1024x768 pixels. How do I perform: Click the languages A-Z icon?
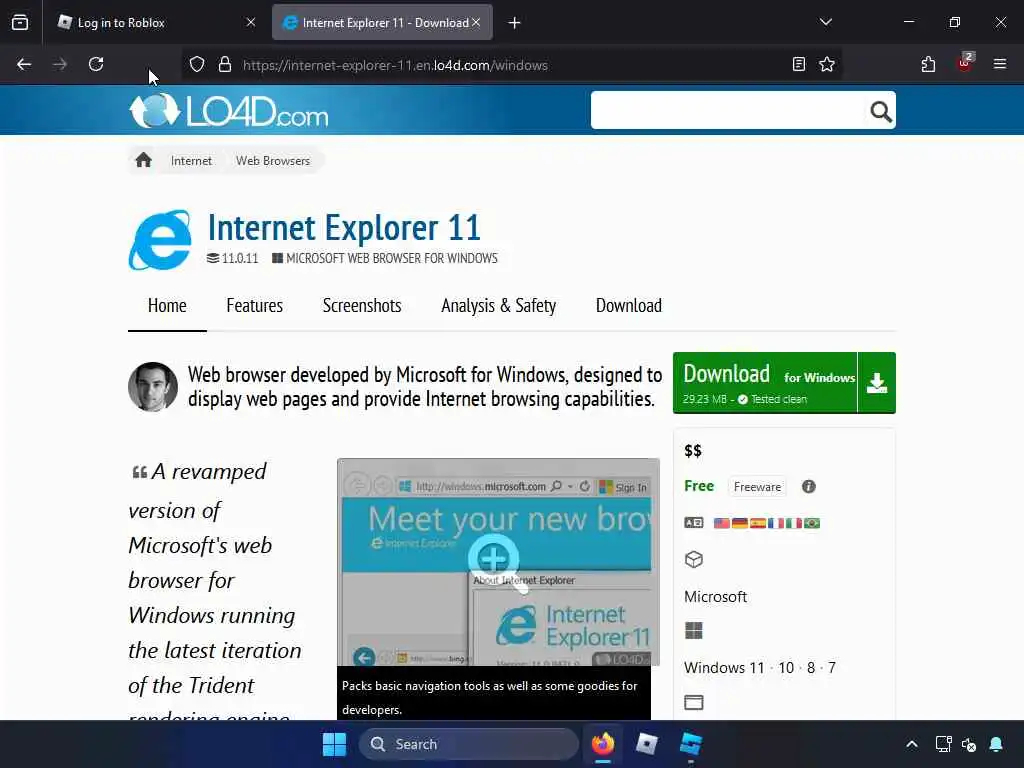coord(694,522)
